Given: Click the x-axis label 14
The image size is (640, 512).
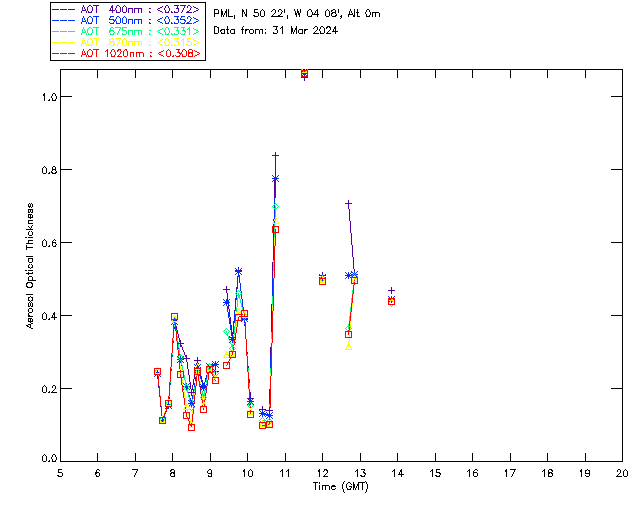Looking at the screenshot, I should pyautogui.click(x=398, y=473).
